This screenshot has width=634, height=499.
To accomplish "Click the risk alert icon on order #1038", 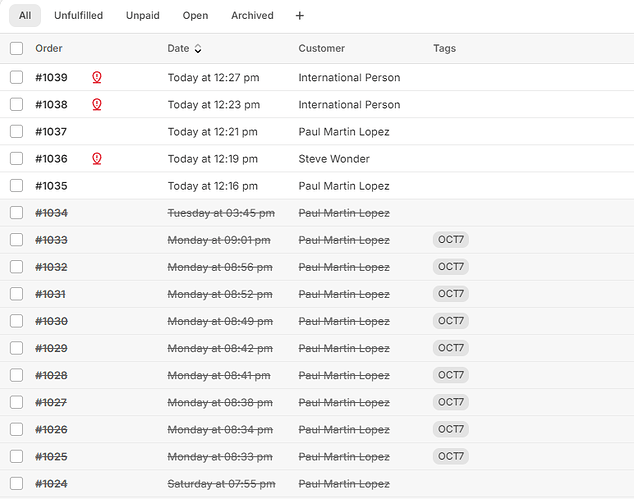I will 97,104.
